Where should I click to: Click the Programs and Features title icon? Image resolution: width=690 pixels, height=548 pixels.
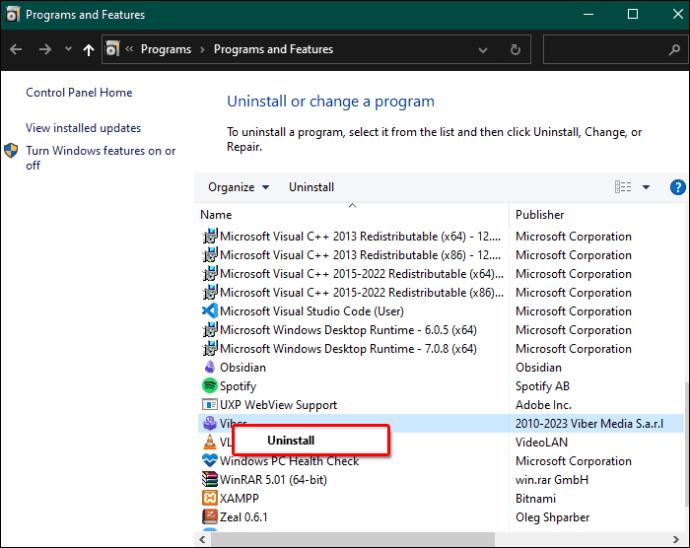click(x=12, y=15)
